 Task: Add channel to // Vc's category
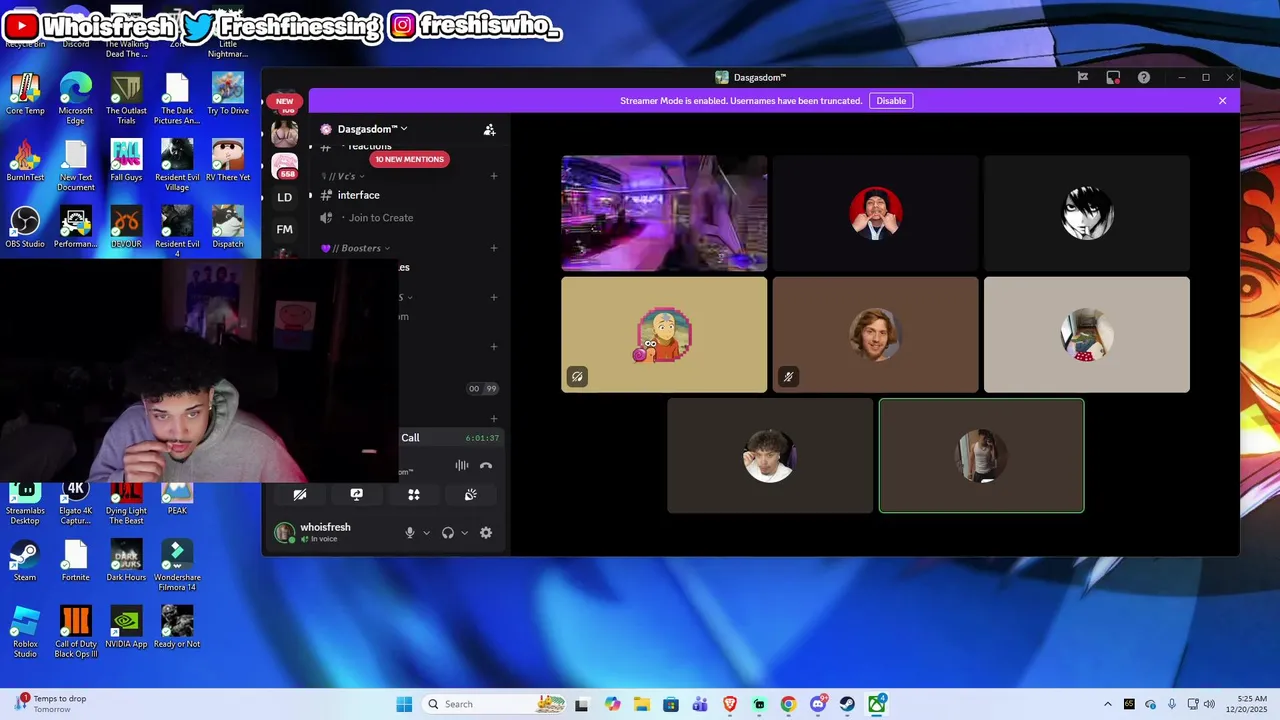pyautogui.click(x=494, y=176)
